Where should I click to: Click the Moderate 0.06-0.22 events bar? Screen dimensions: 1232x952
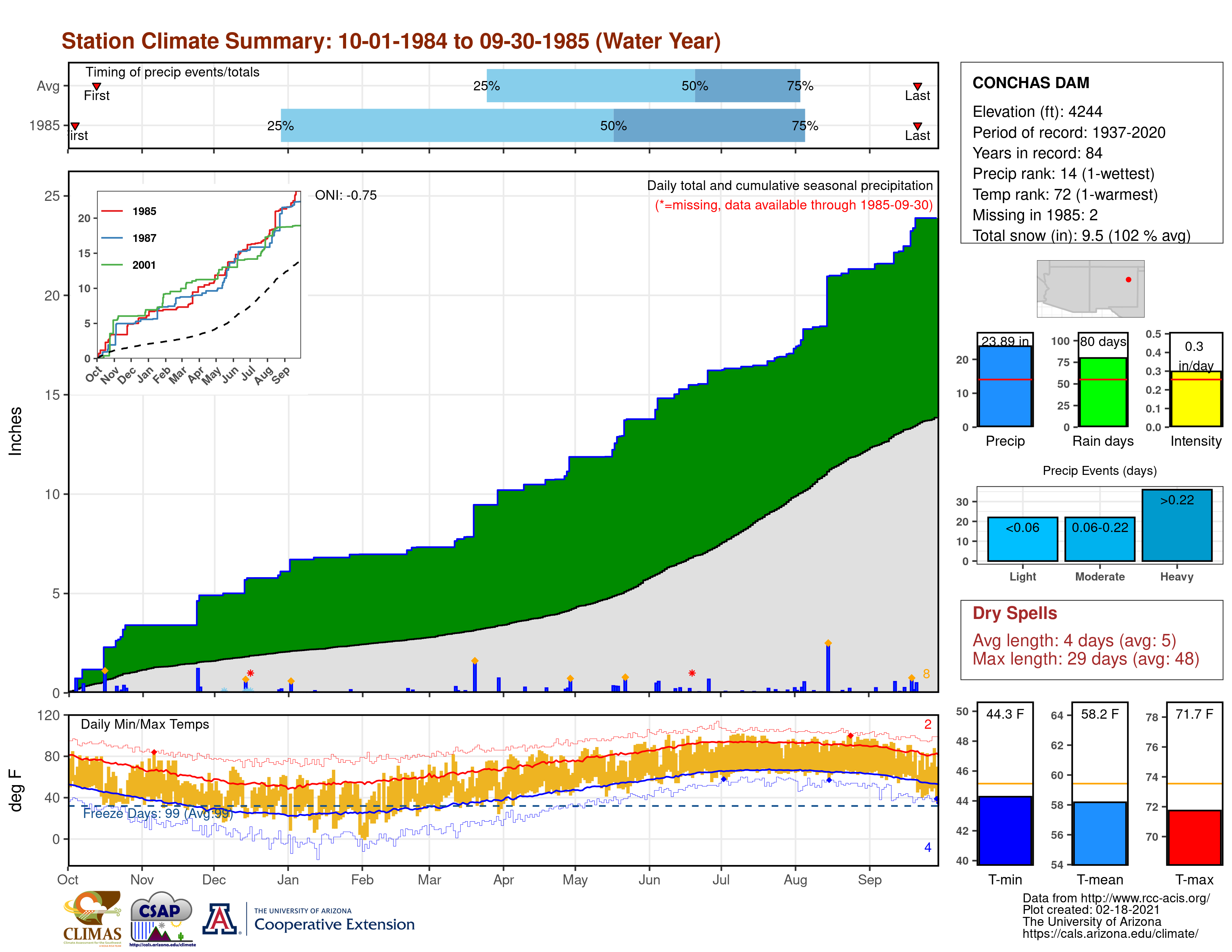1100,539
